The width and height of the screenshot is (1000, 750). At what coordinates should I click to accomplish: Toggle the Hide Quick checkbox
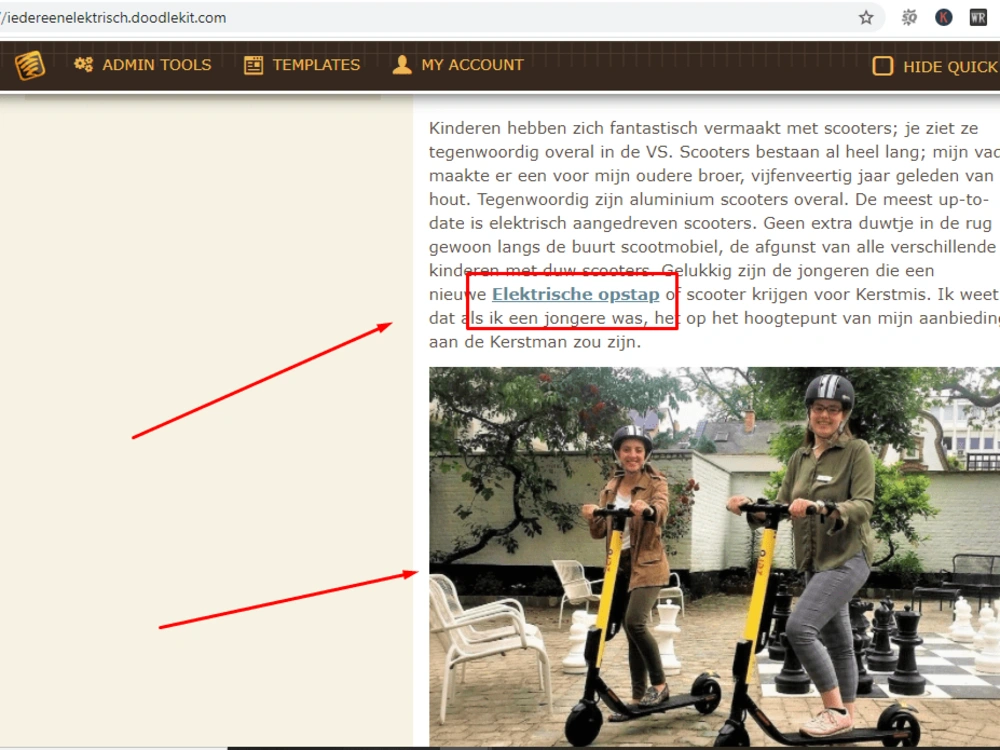pyautogui.click(x=883, y=66)
